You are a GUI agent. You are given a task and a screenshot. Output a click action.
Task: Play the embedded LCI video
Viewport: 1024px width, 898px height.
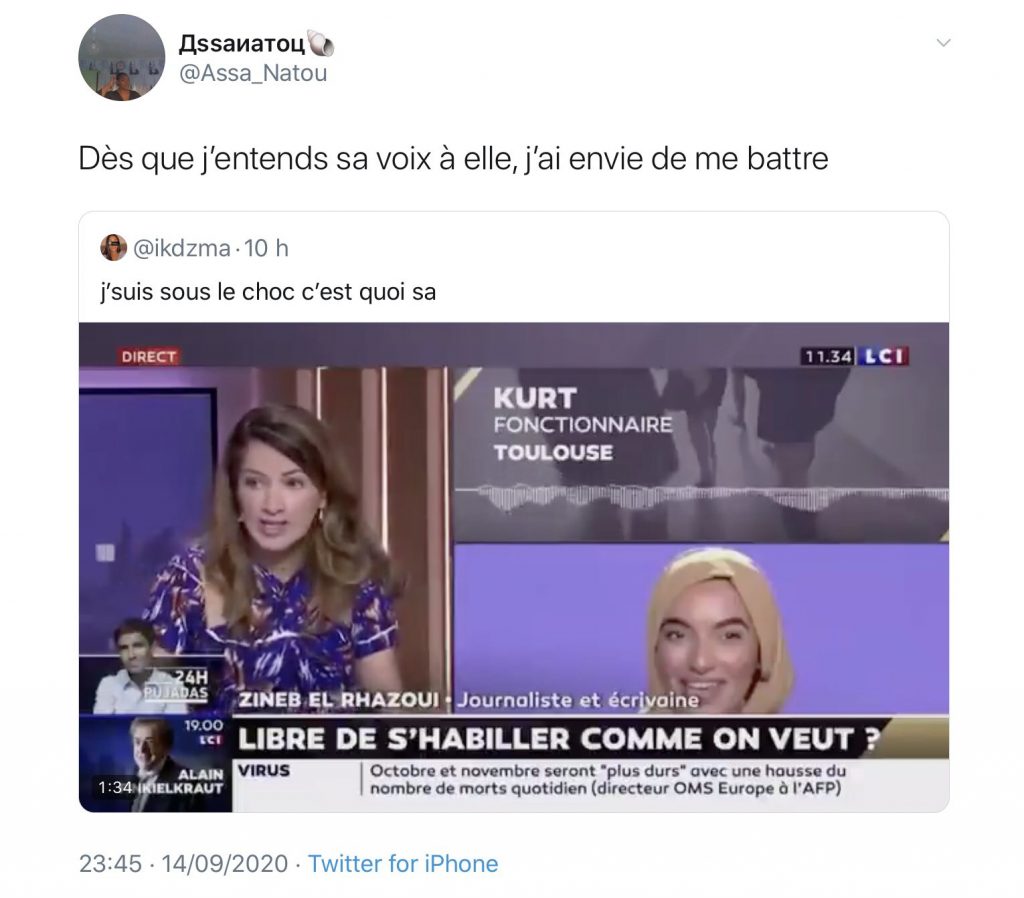(x=514, y=567)
